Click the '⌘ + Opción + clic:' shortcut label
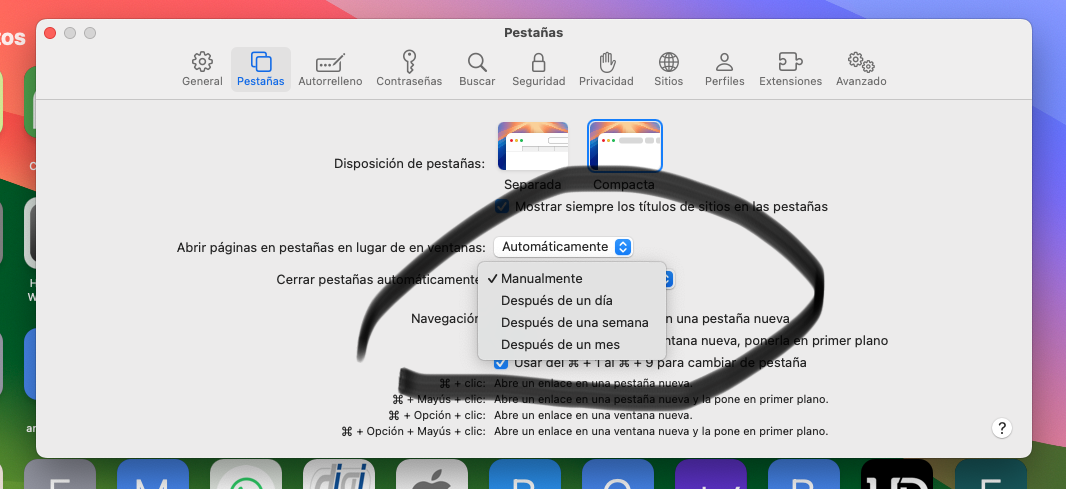The height and width of the screenshot is (489, 1066). pos(437,415)
